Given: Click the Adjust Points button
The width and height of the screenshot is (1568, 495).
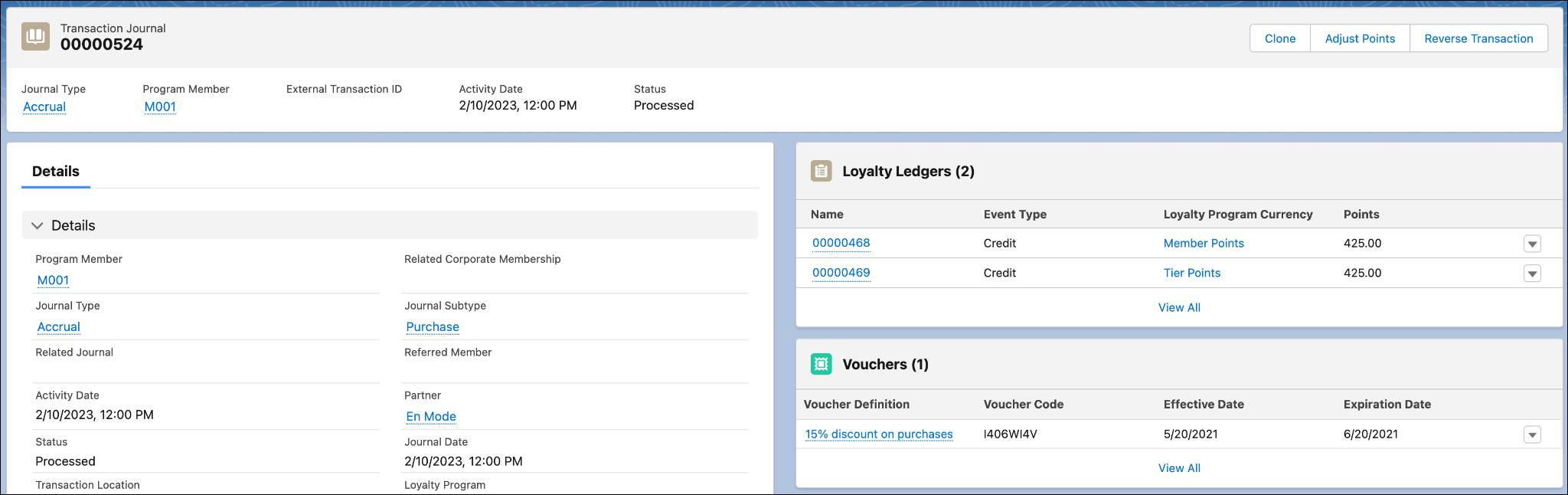Looking at the screenshot, I should pyautogui.click(x=1360, y=38).
